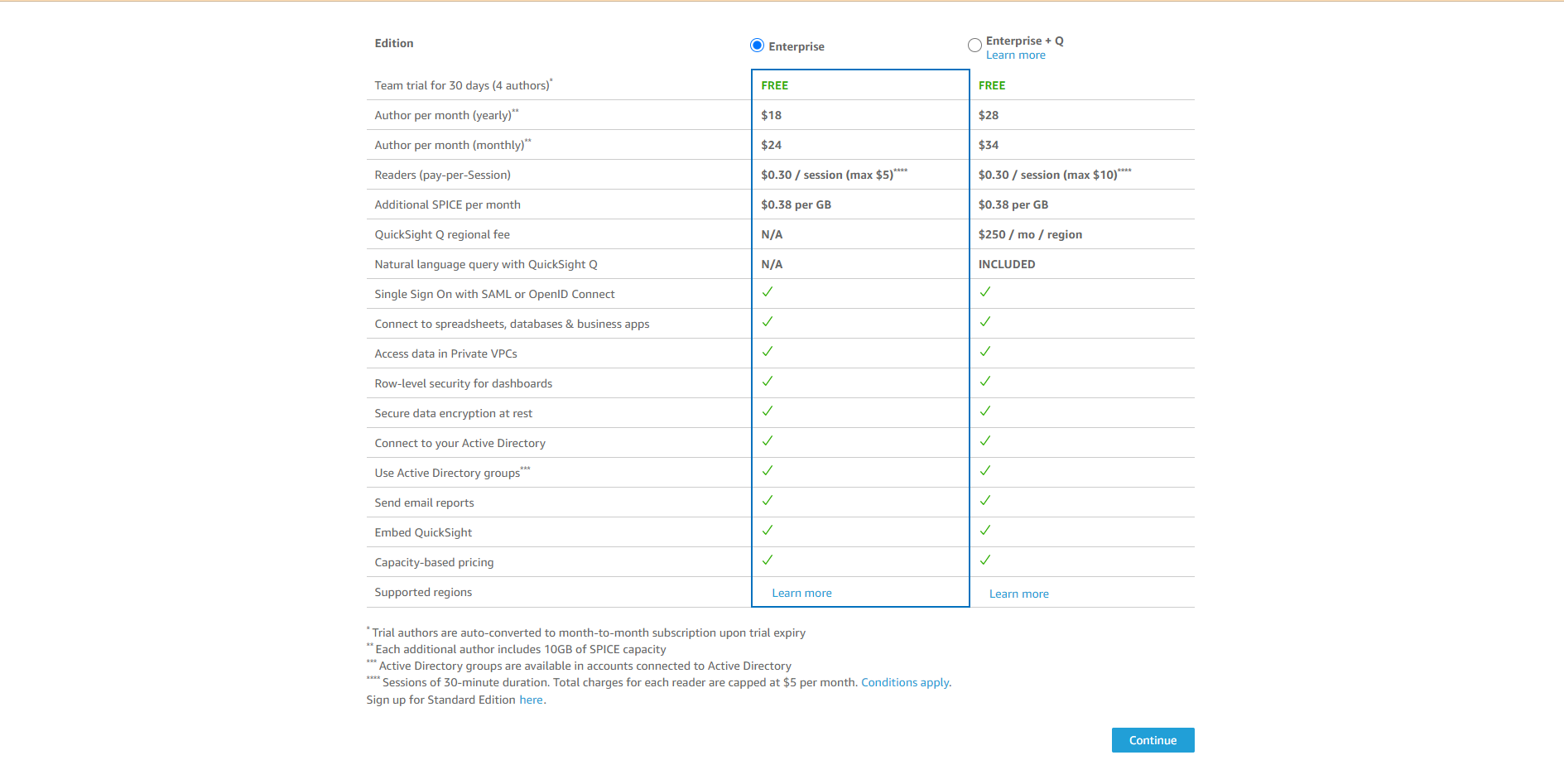
Task: Click the $18 yearly author price
Action: tap(771, 115)
